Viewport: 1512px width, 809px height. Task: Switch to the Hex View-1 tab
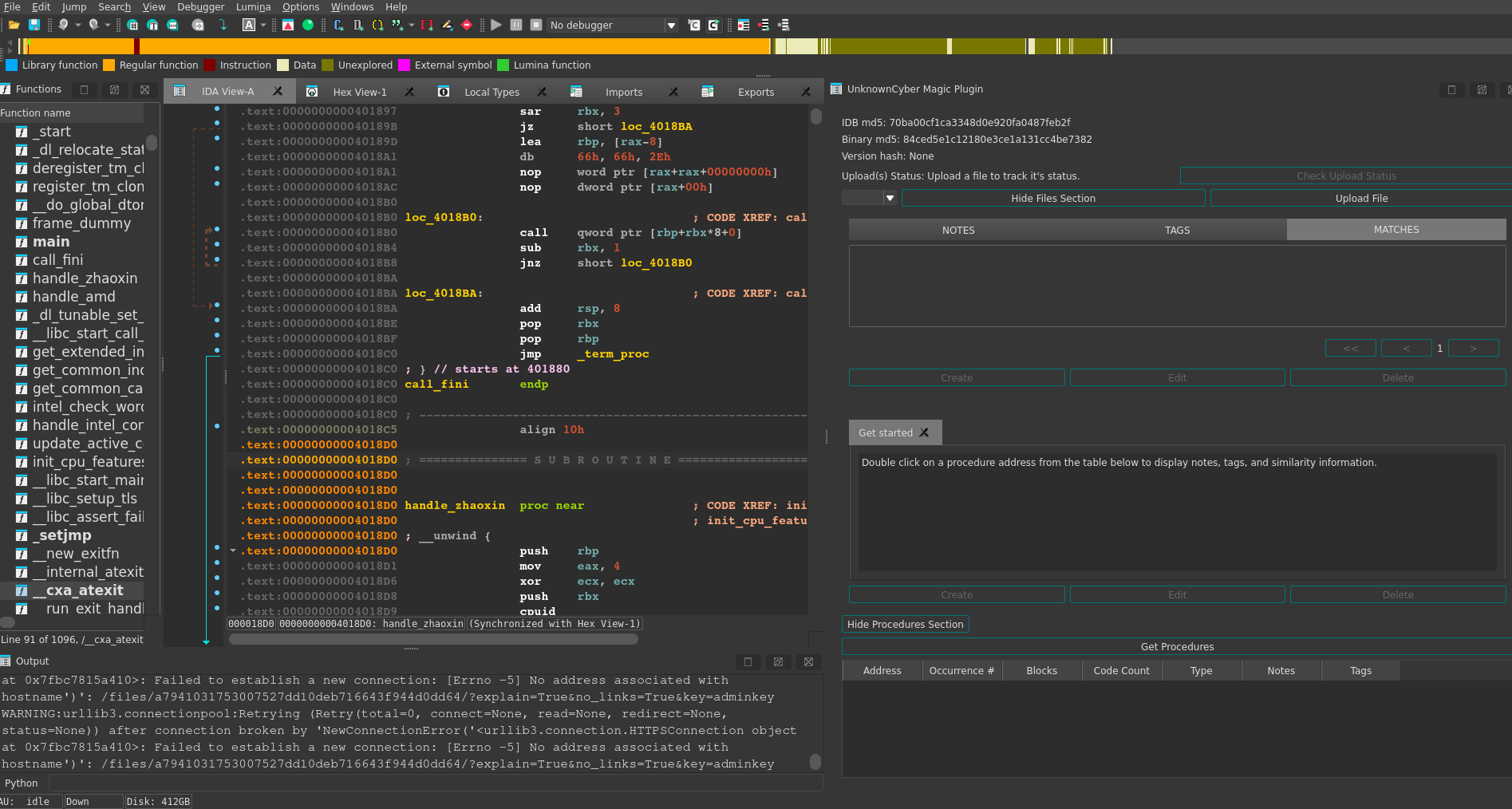pyautogui.click(x=359, y=93)
